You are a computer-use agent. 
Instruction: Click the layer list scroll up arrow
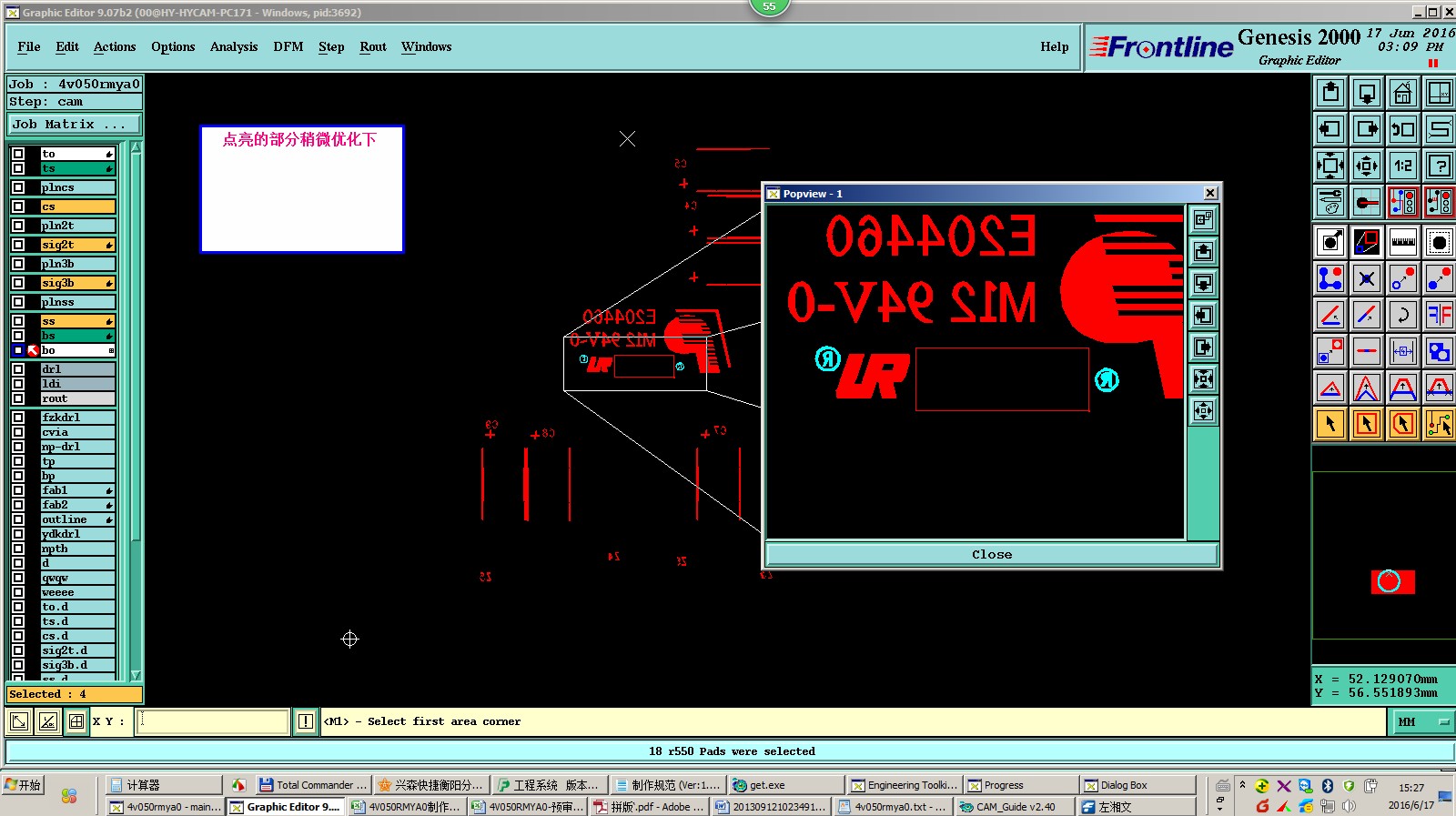[x=136, y=147]
